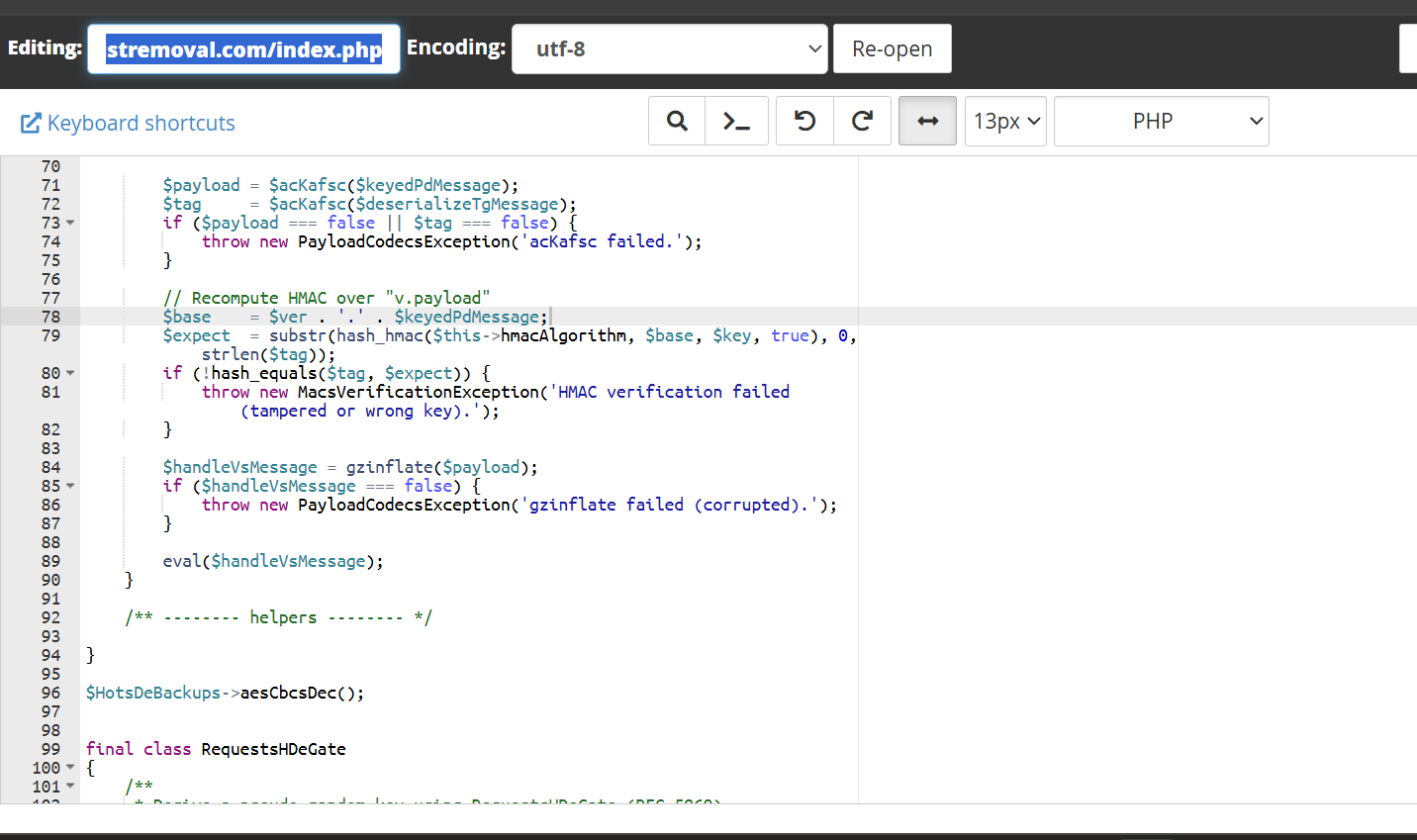Open the Keyboard shortcuts link
This screenshot has width=1417, height=840.
tap(141, 123)
